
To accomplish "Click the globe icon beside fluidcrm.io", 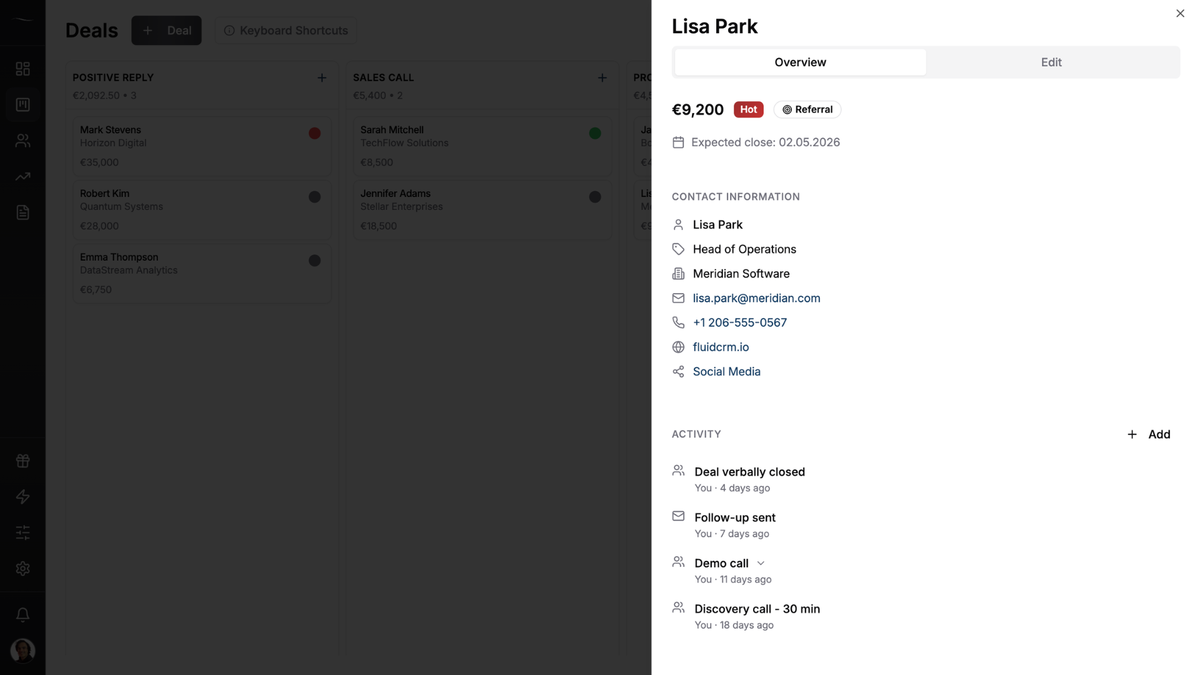I will (678, 347).
